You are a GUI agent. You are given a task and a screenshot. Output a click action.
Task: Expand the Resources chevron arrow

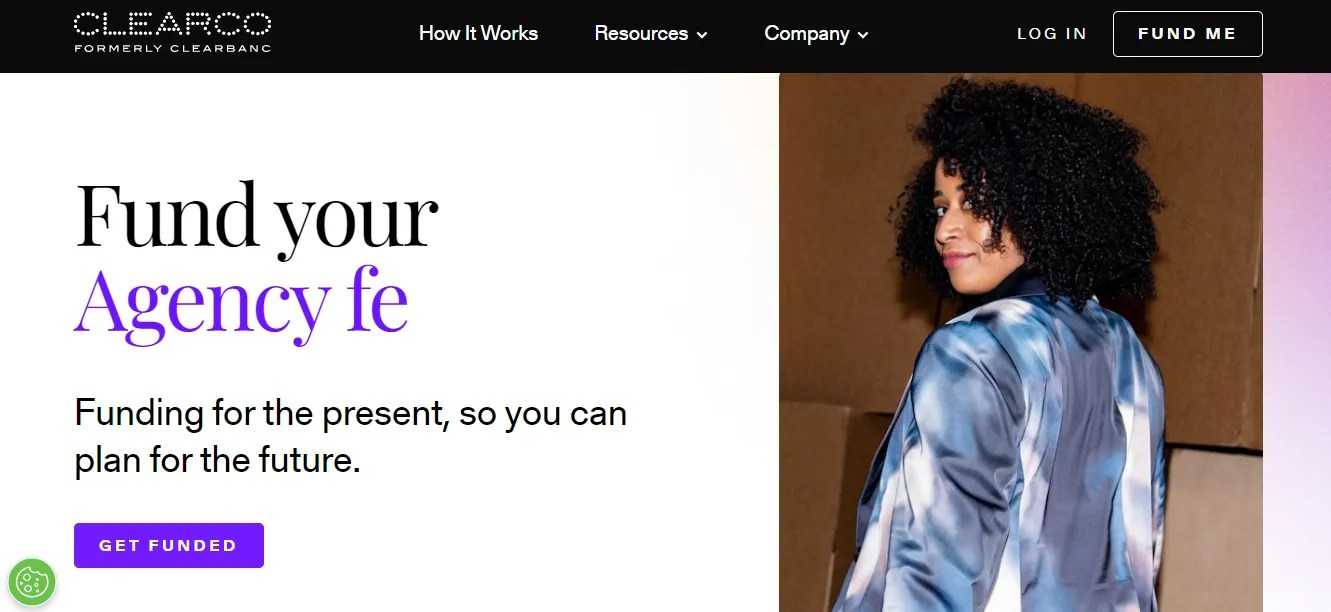tap(702, 35)
